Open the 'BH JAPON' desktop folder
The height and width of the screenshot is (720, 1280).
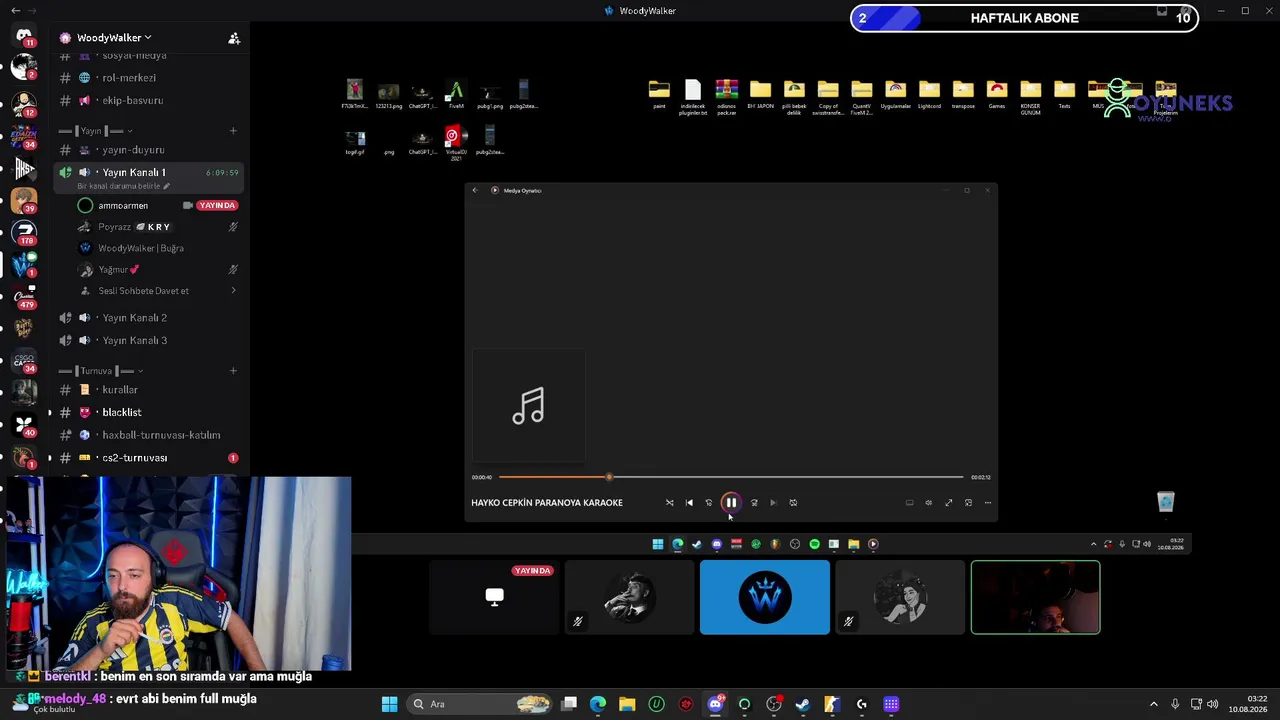pos(760,95)
